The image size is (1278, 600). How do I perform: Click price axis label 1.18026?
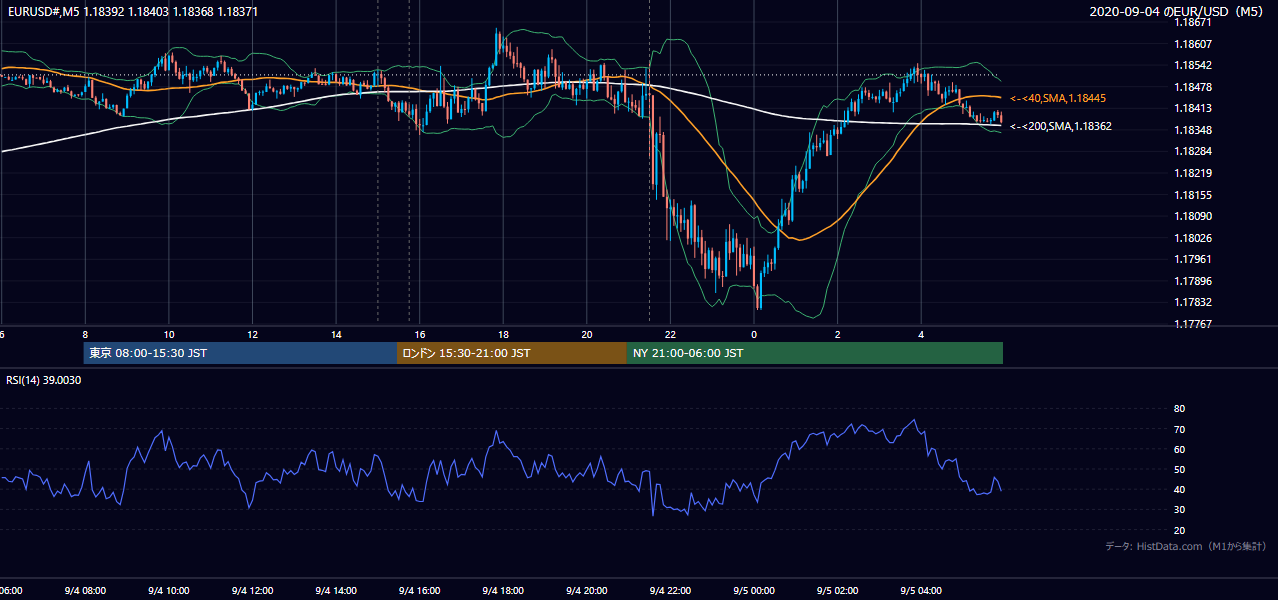click(x=1193, y=238)
